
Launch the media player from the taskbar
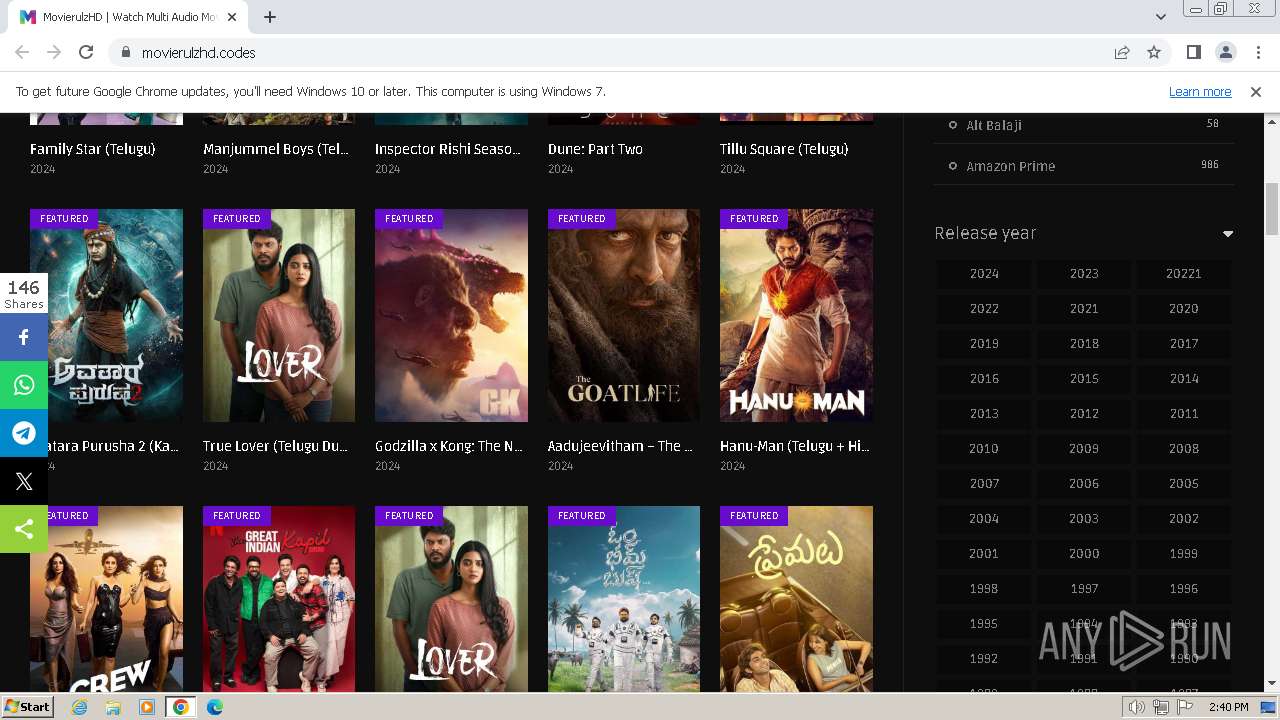147,707
